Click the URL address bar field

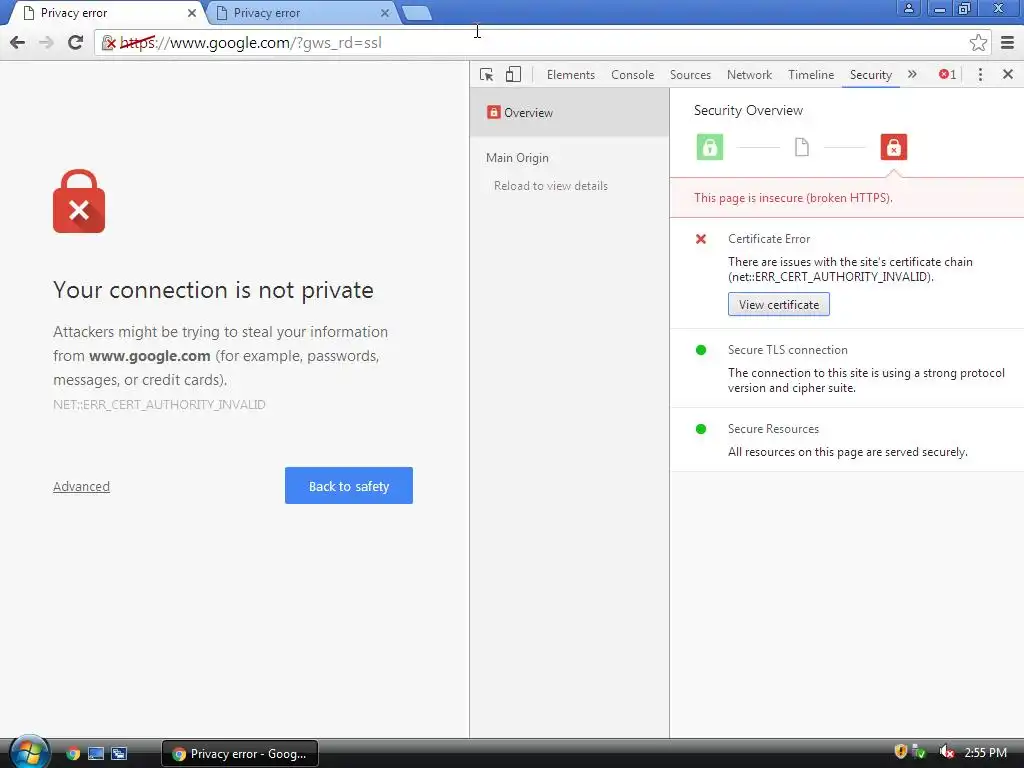coord(542,42)
